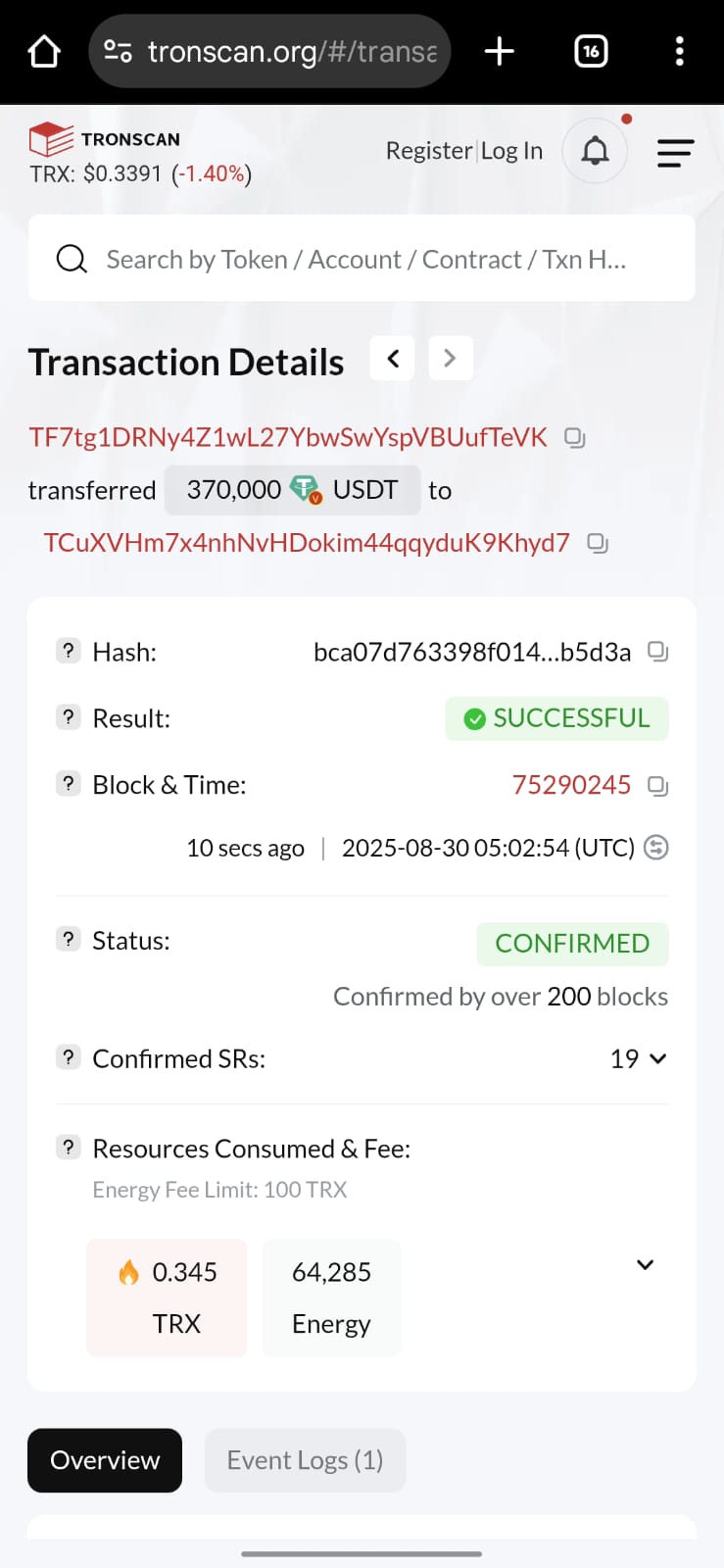This screenshot has width=724, height=1568.
Task: Switch to the Event Logs tab
Action: click(305, 1460)
